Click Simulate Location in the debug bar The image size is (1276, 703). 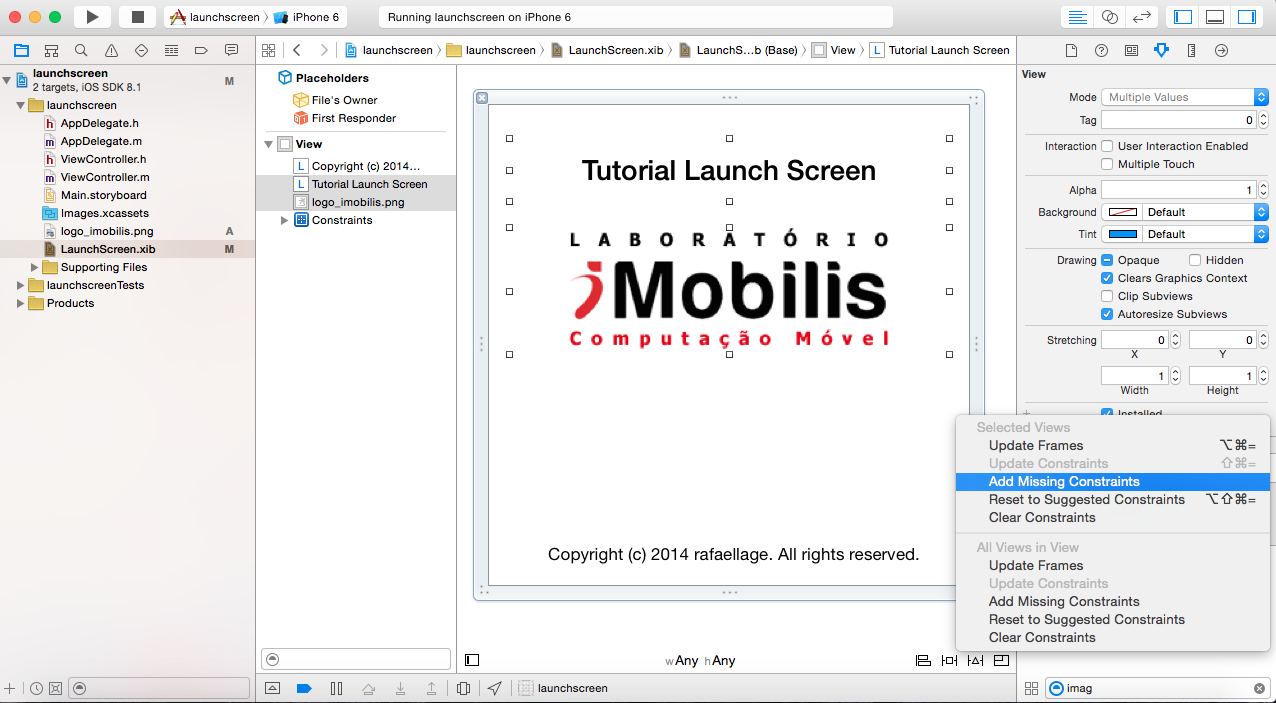pyautogui.click(x=495, y=688)
